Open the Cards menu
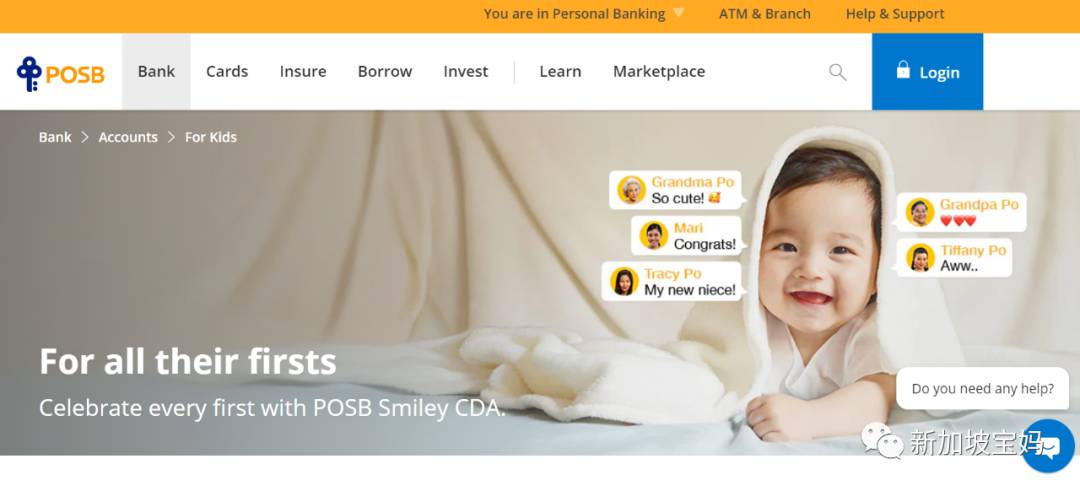 227,72
